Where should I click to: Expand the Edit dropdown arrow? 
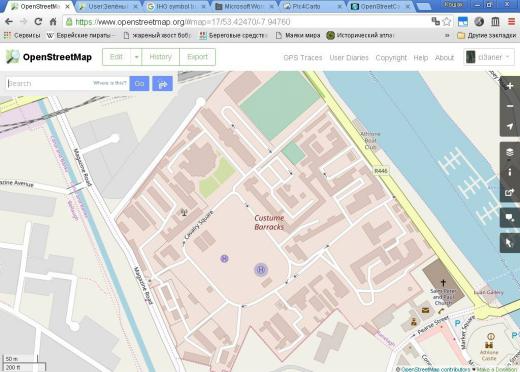pyautogui.click(x=136, y=57)
